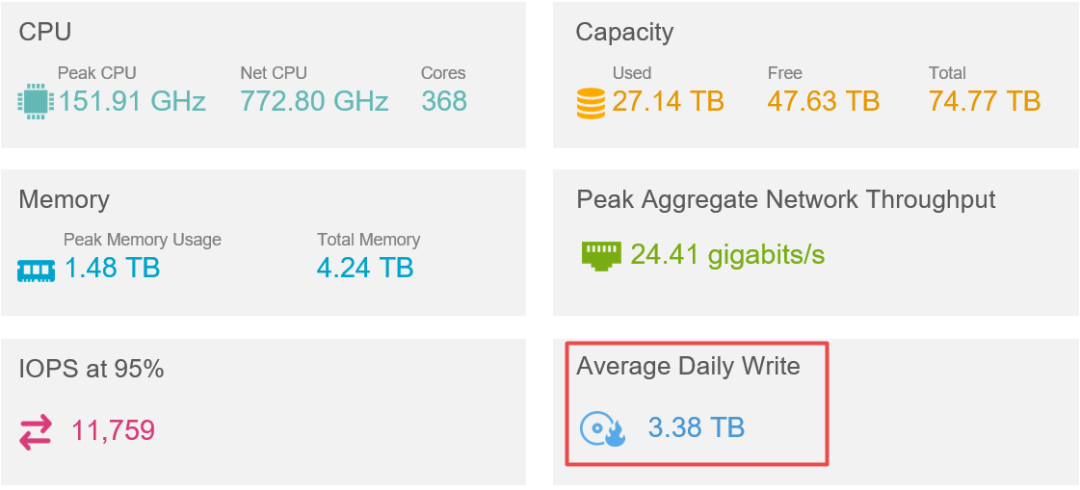Click the Used capacity 27.14 TB value
This screenshot has height=490, width=1080.
(668, 101)
